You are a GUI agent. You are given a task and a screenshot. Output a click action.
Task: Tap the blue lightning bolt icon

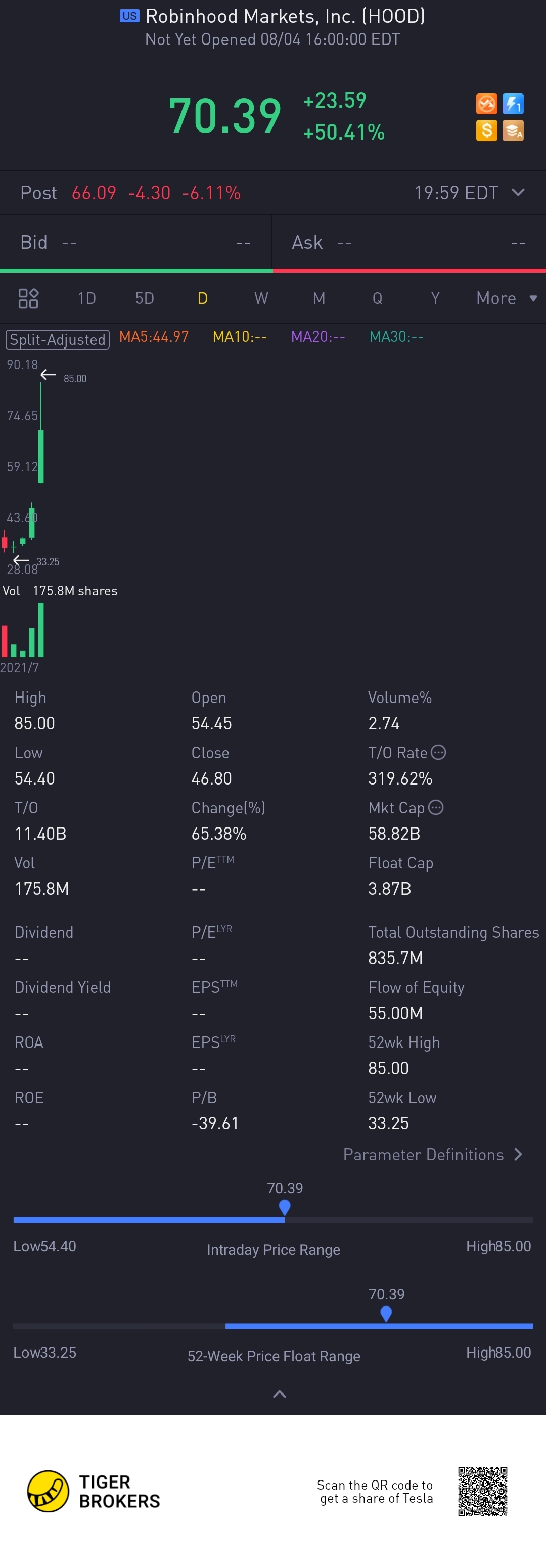coord(513,104)
